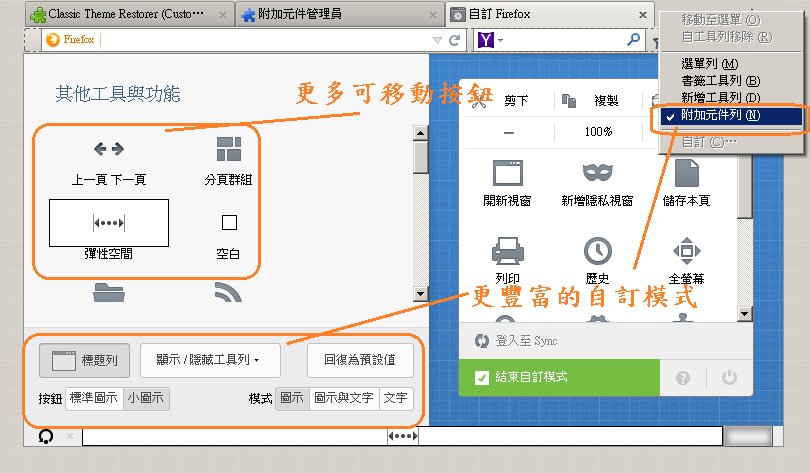This screenshot has height=473, width=810.
Task: Open New Window (開新視窗) icon
Action: (508, 172)
